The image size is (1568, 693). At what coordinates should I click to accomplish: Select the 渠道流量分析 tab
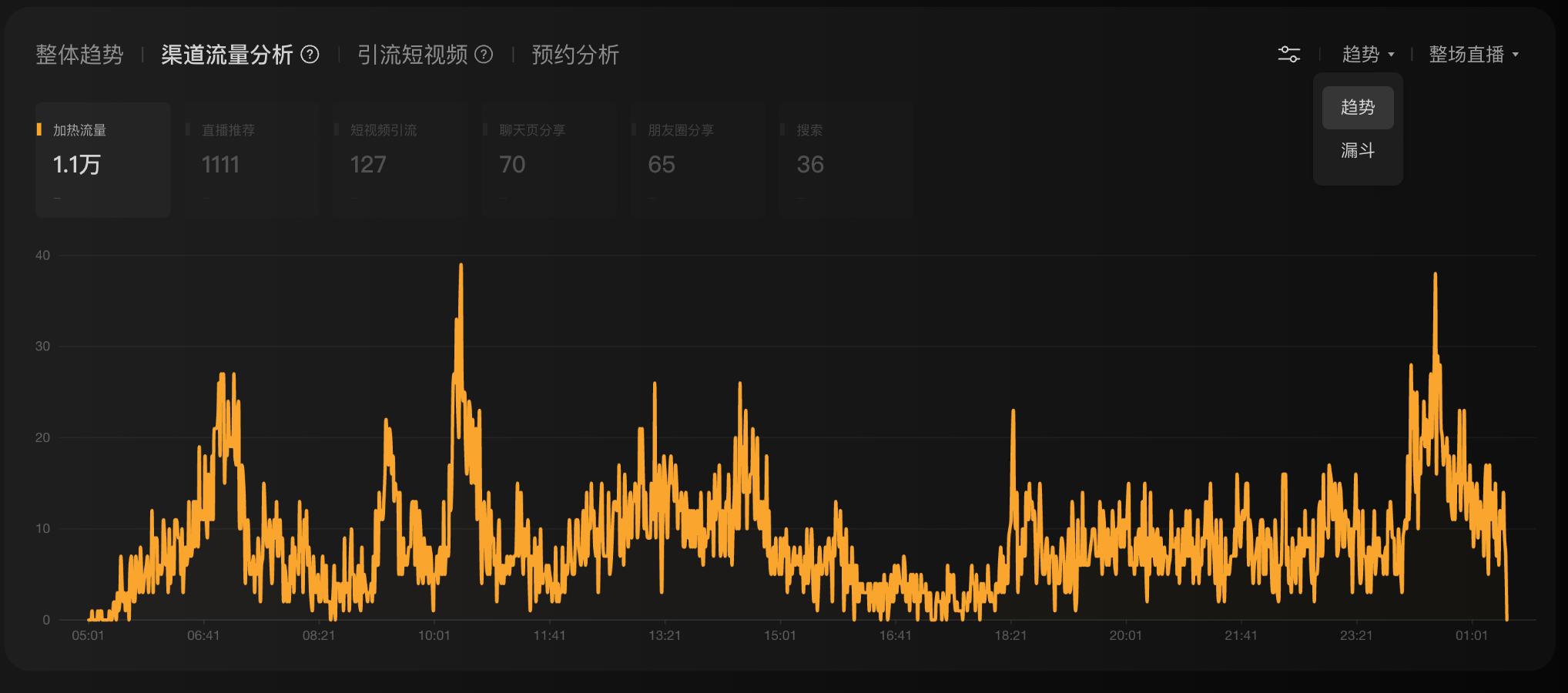(227, 55)
